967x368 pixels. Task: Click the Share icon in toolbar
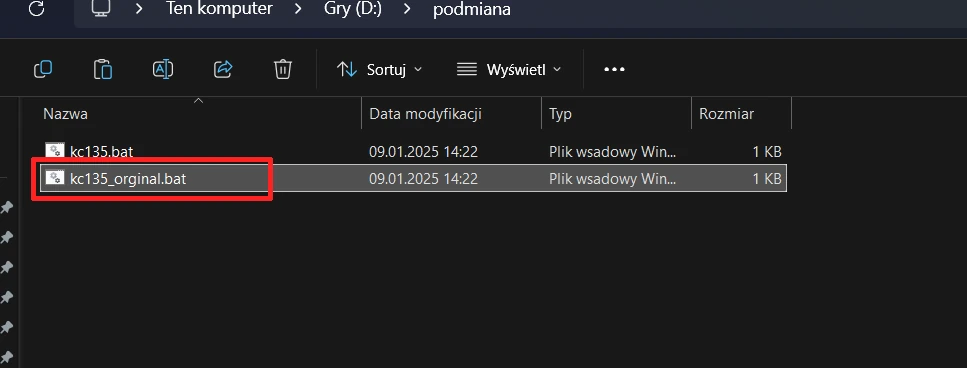223,69
